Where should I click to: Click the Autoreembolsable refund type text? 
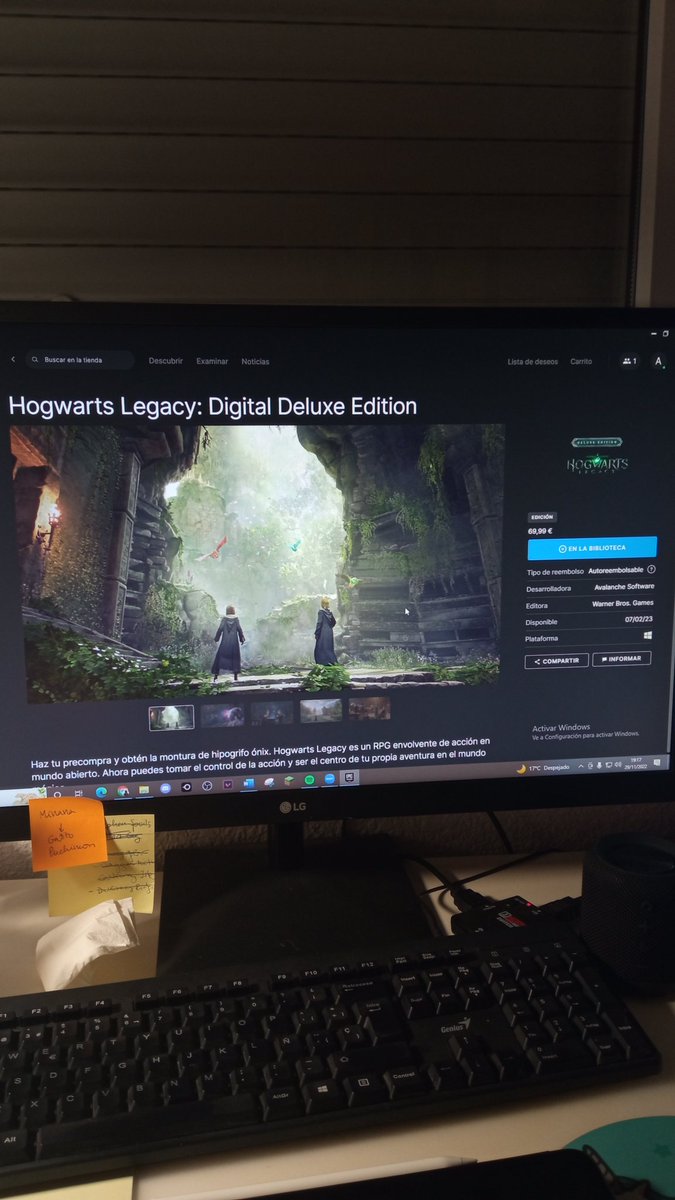[x=615, y=570]
